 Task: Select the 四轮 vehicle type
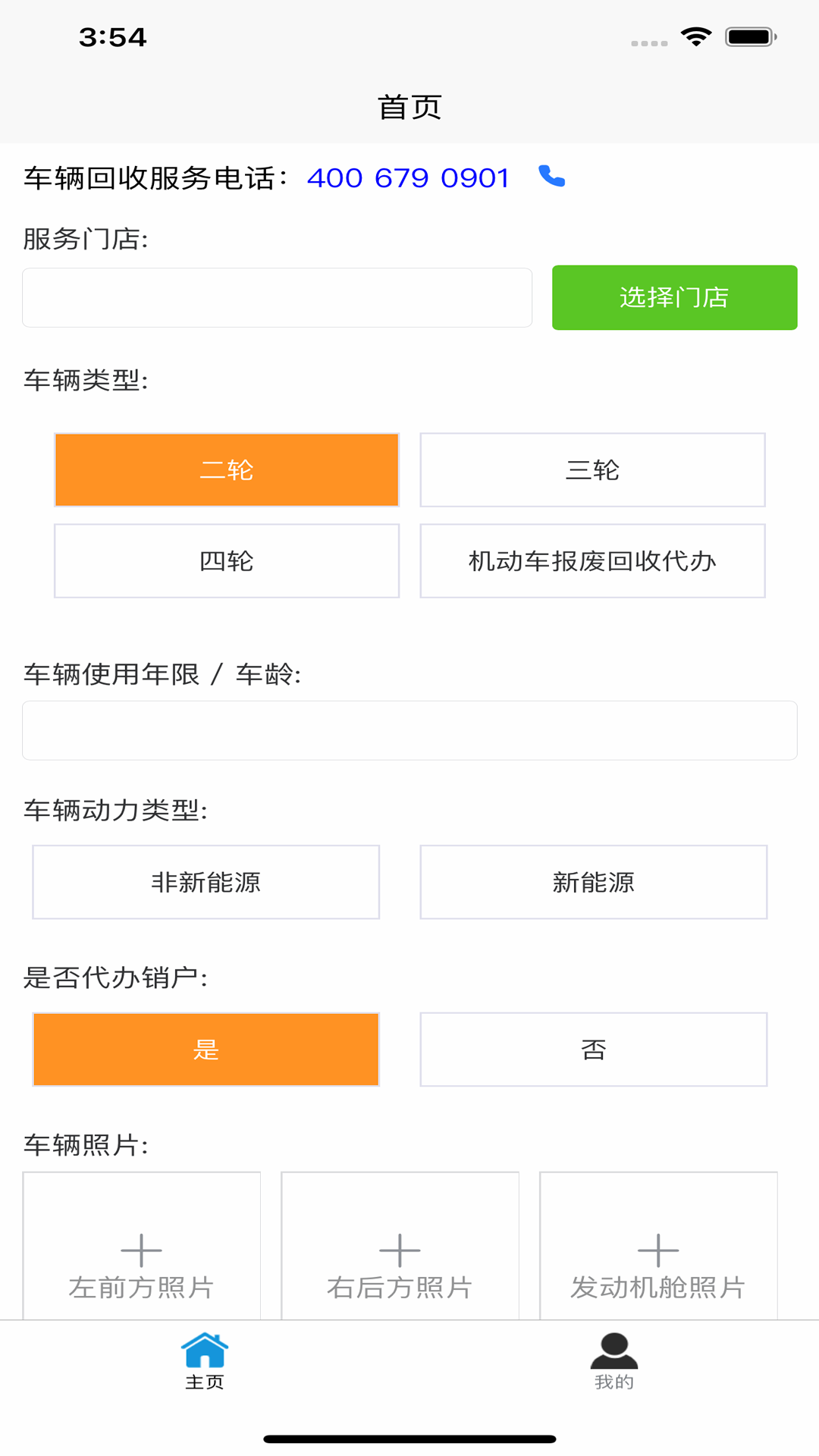coord(227,561)
